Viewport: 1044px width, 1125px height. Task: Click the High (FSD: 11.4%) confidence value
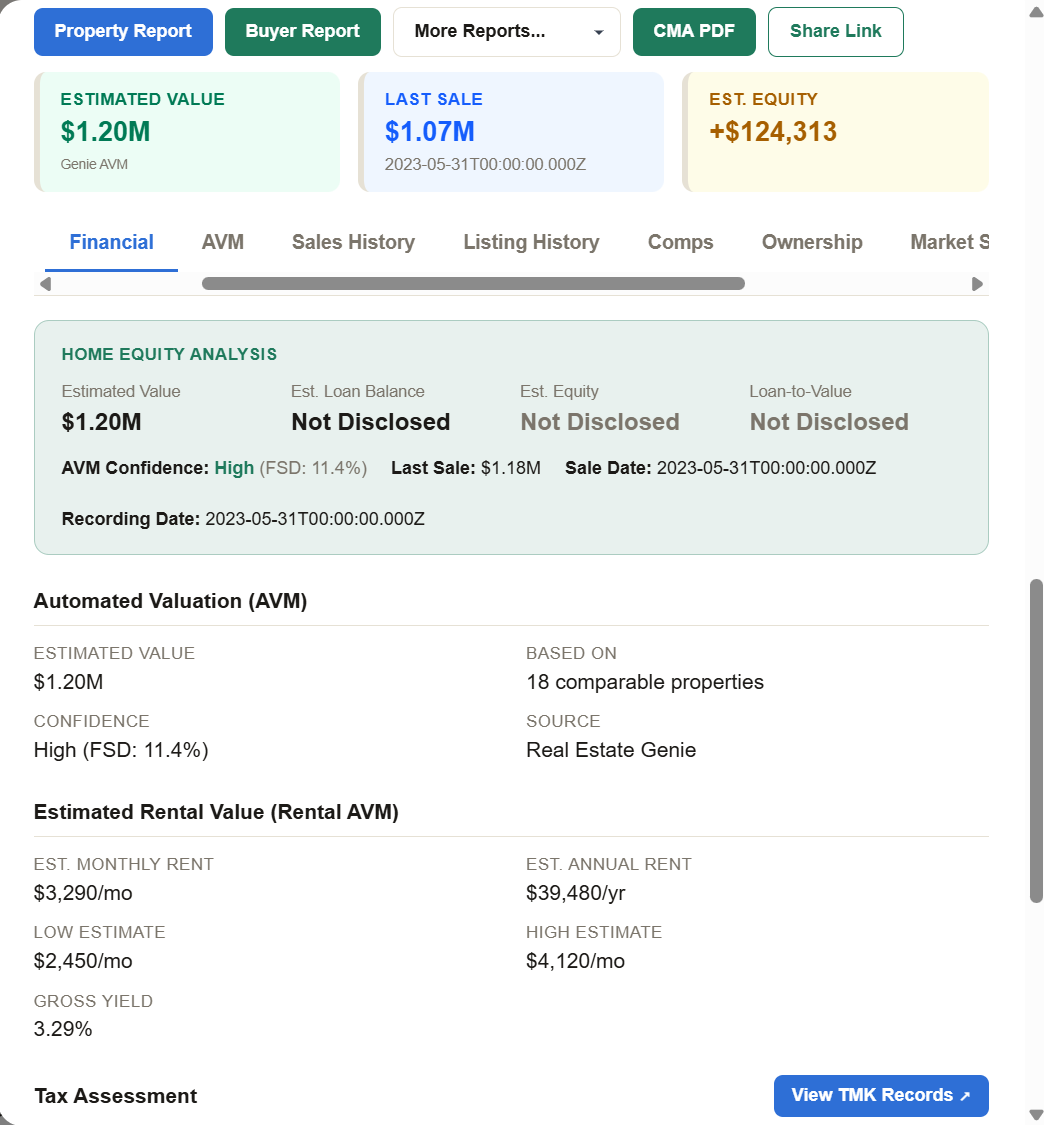121,750
